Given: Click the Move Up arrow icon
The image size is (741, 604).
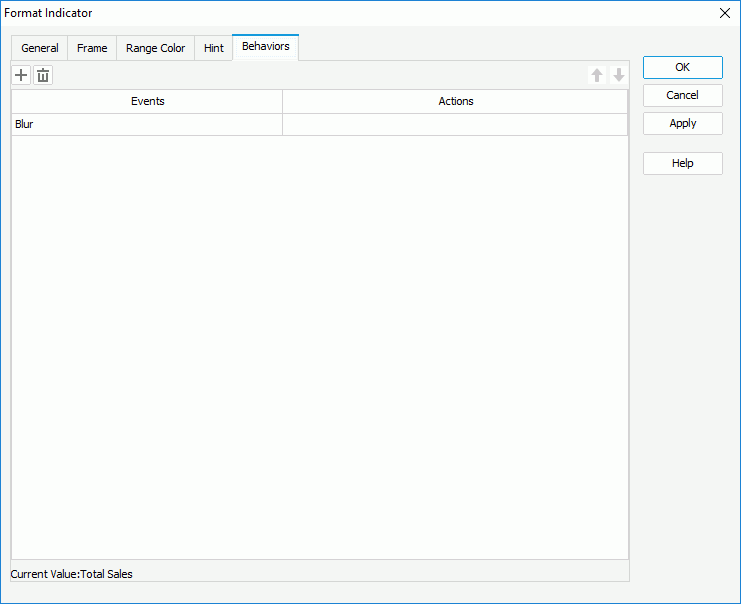Looking at the screenshot, I should tap(597, 75).
